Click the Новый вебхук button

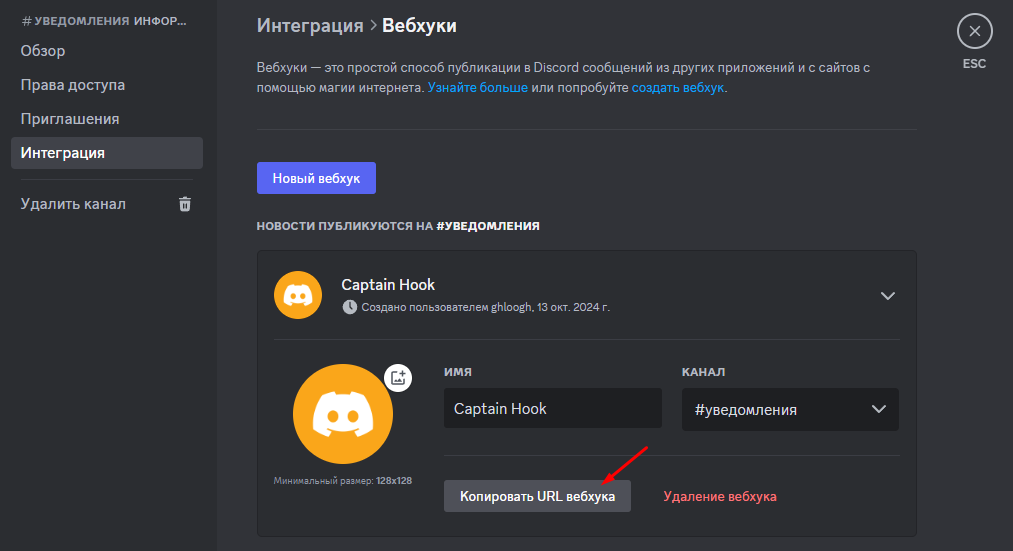(x=316, y=178)
